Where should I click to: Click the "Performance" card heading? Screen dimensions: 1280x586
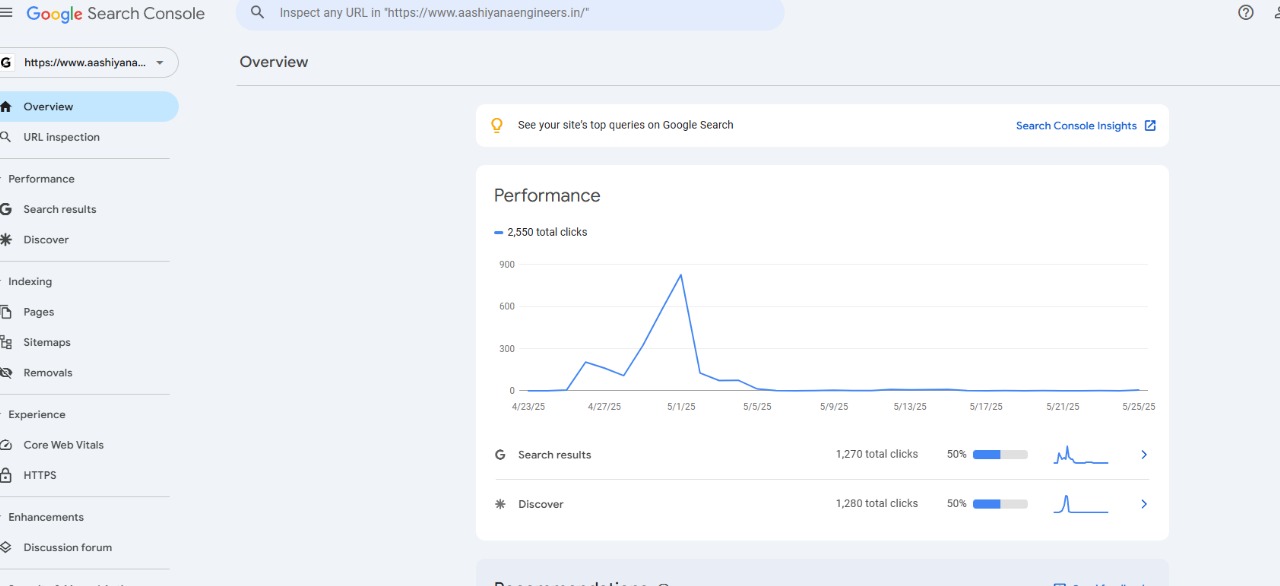(547, 196)
